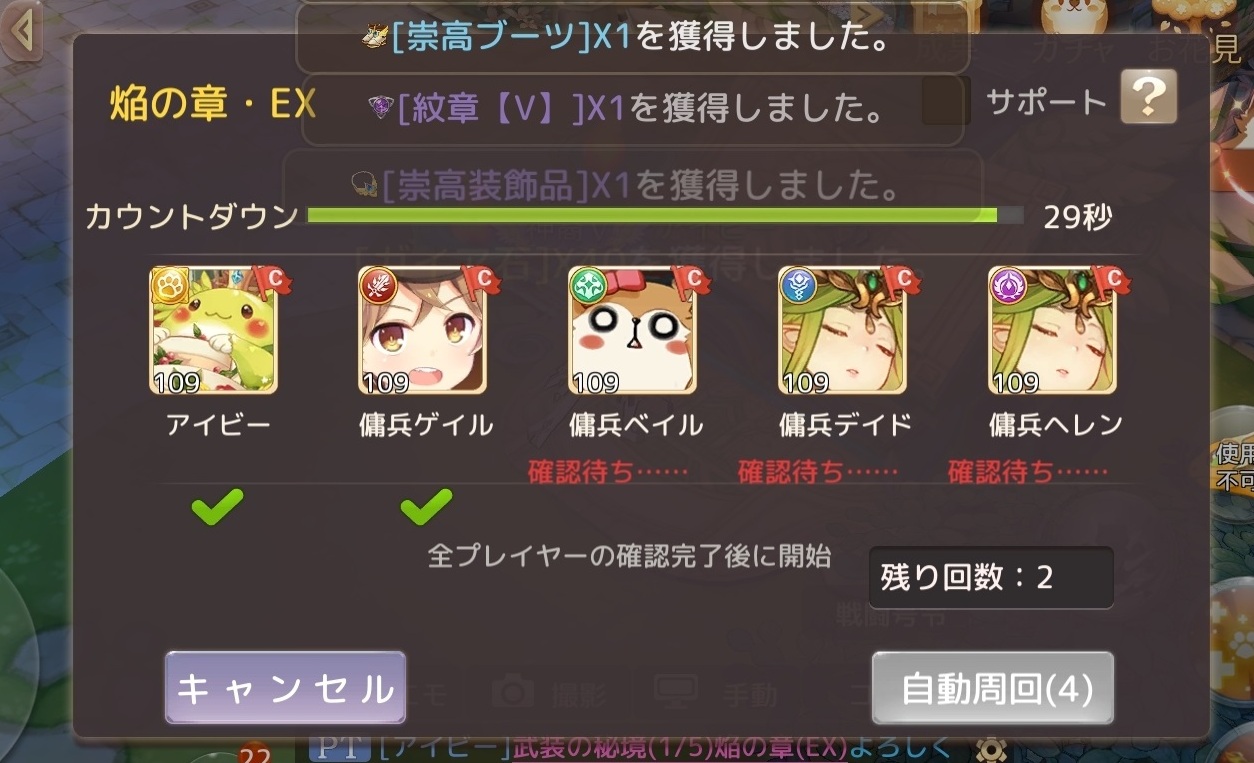Click the paw class icon on アイビー
The width and height of the screenshot is (1254, 763).
(x=169, y=286)
